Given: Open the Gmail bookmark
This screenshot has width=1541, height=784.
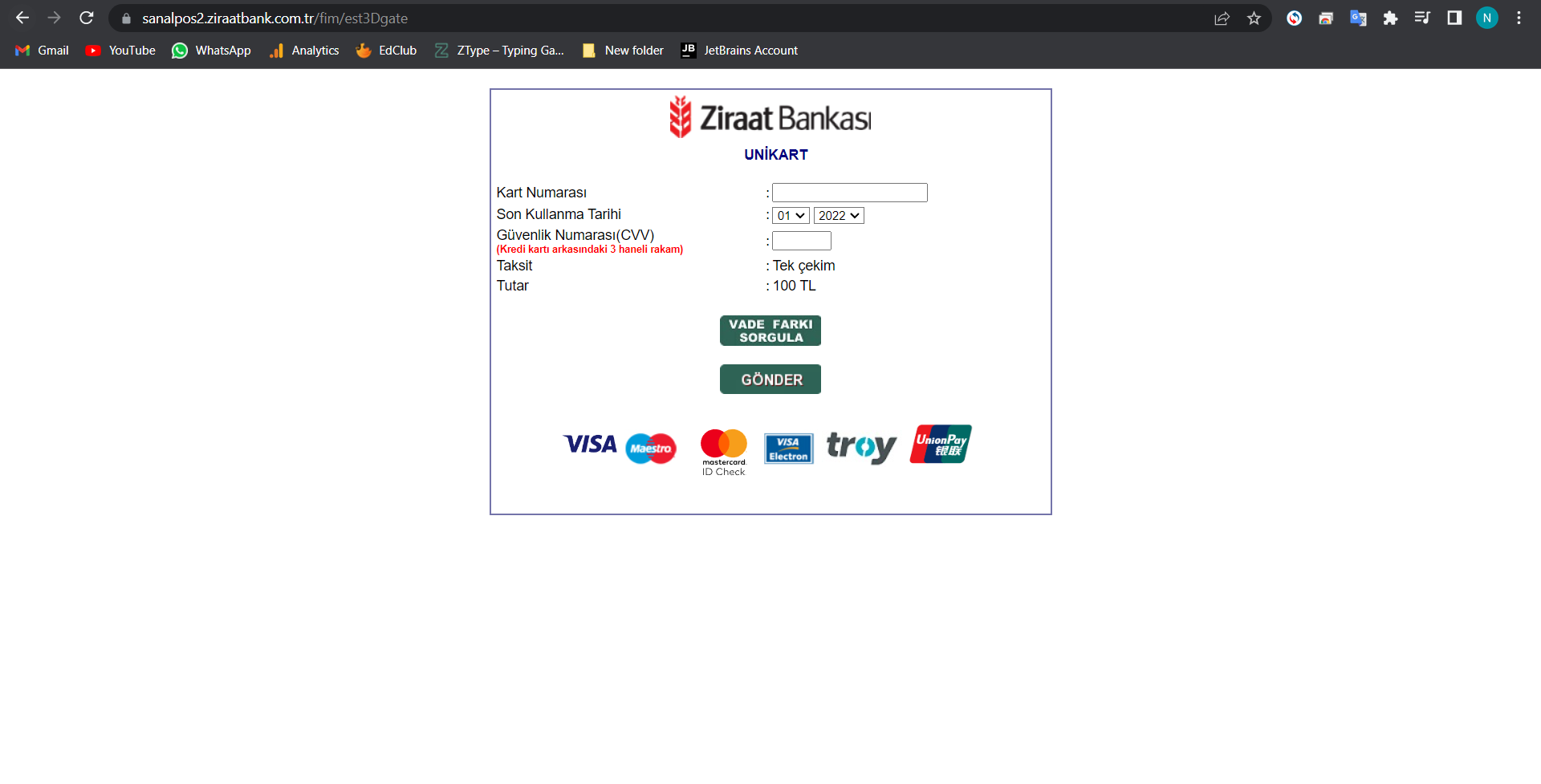Looking at the screenshot, I should [x=43, y=51].
